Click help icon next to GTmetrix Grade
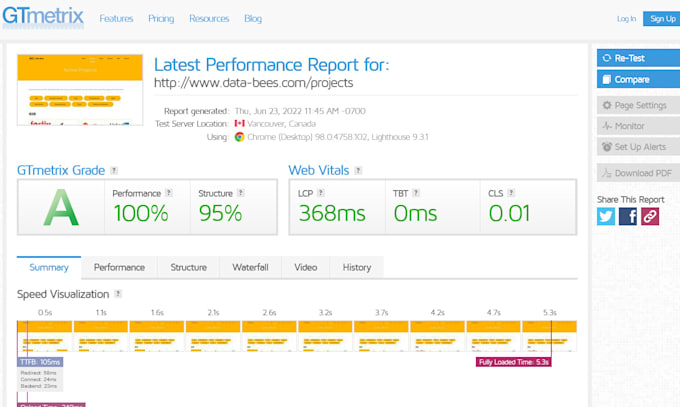The width and height of the screenshot is (680, 407). point(114,171)
